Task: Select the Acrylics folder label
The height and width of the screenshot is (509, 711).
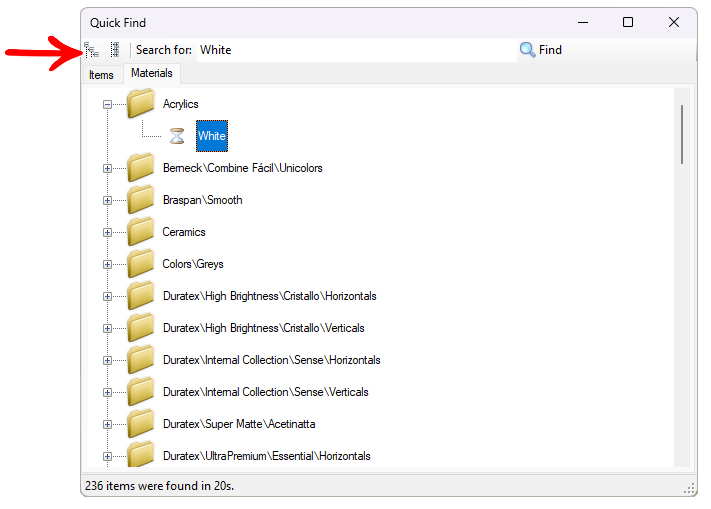Action: pos(180,104)
